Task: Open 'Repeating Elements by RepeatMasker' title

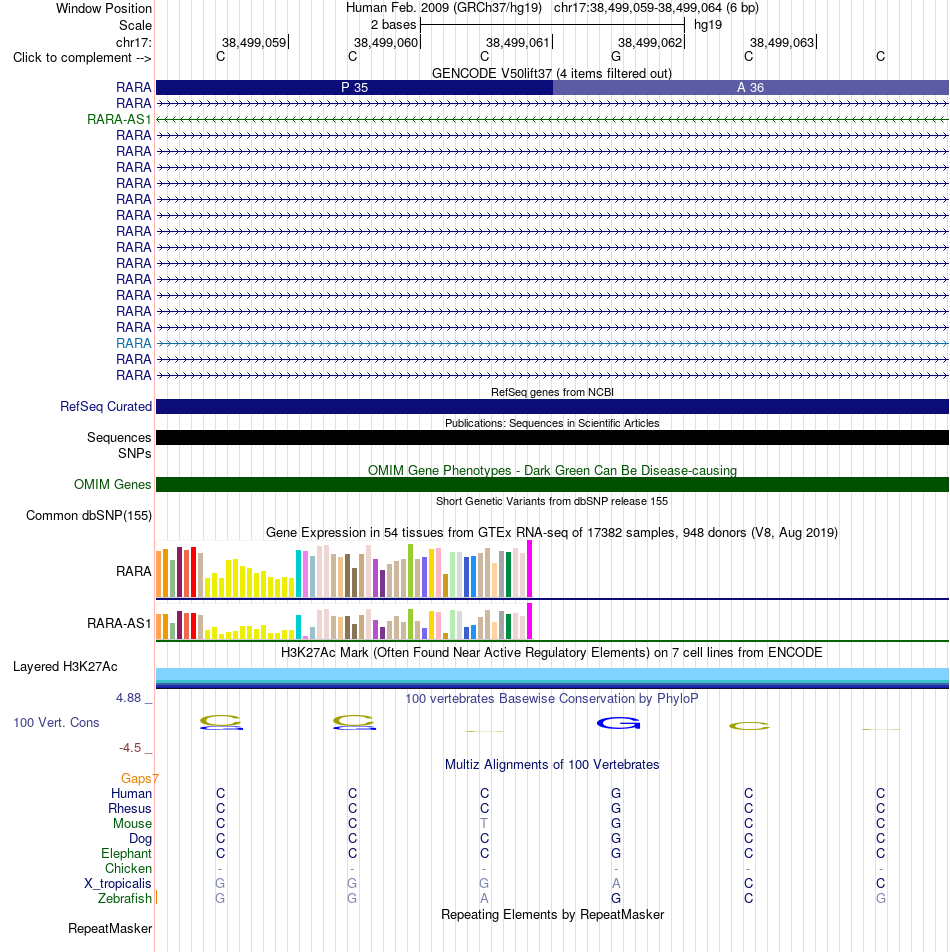Action: 552,915
